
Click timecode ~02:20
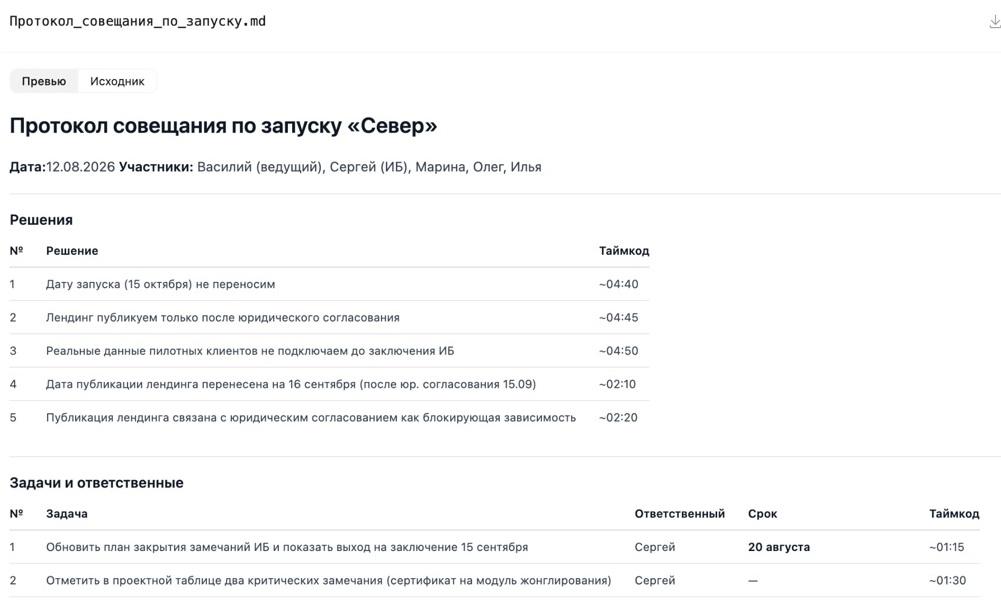coord(618,417)
